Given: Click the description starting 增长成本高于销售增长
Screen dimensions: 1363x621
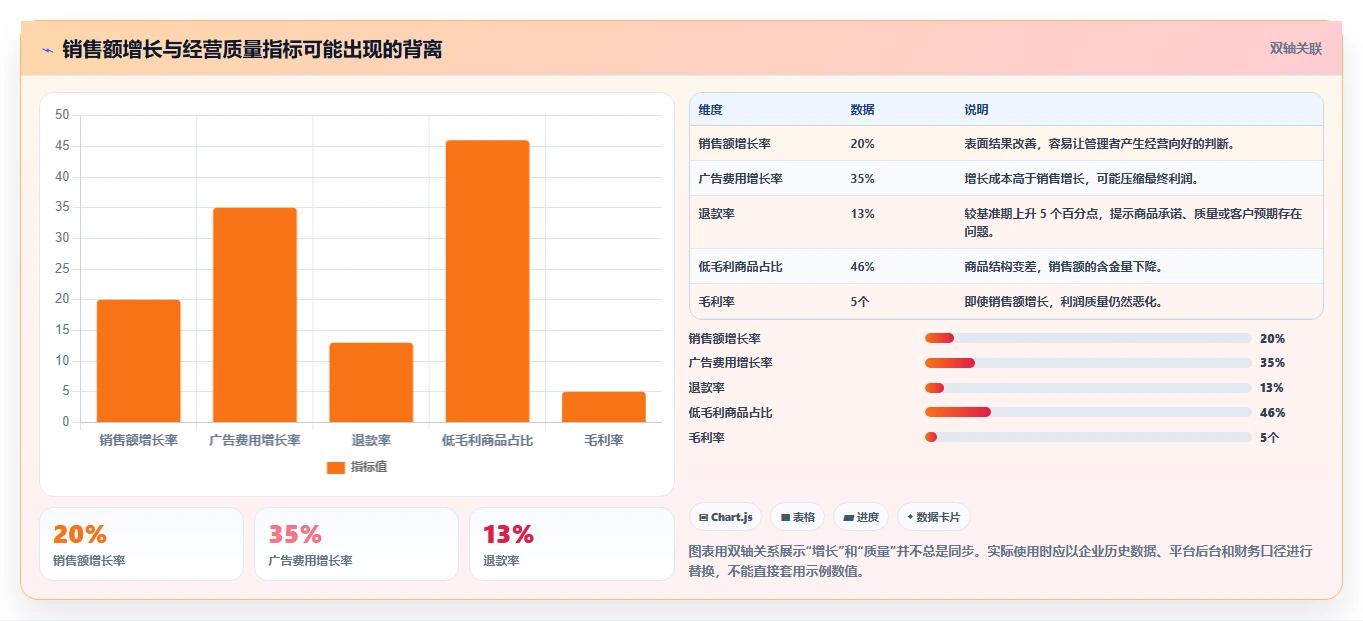Looking at the screenshot, I should pyautogui.click(x=1081, y=179).
